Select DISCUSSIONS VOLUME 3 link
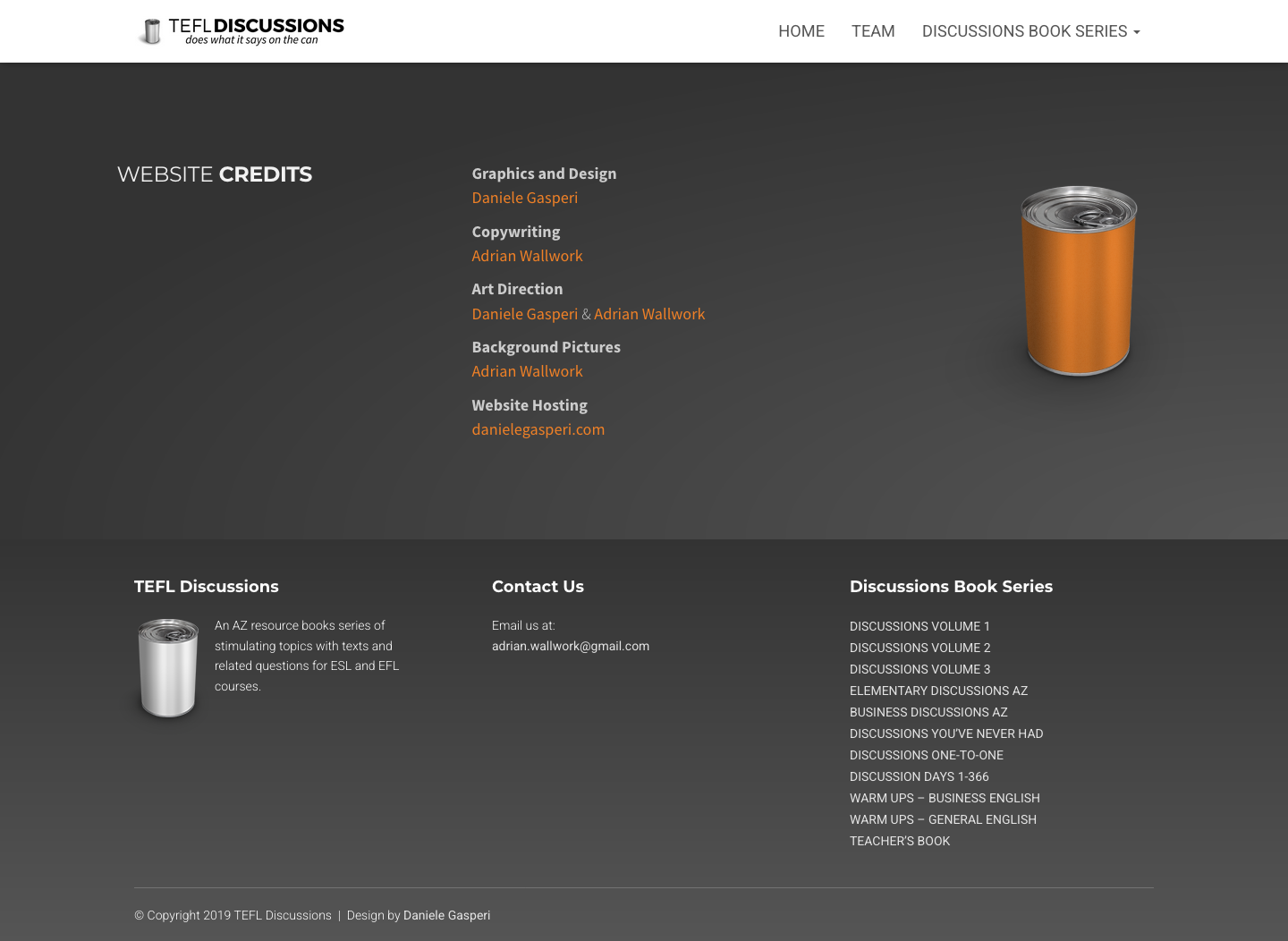The height and width of the screenshot is (941, 1288). (x=919, y=669)
